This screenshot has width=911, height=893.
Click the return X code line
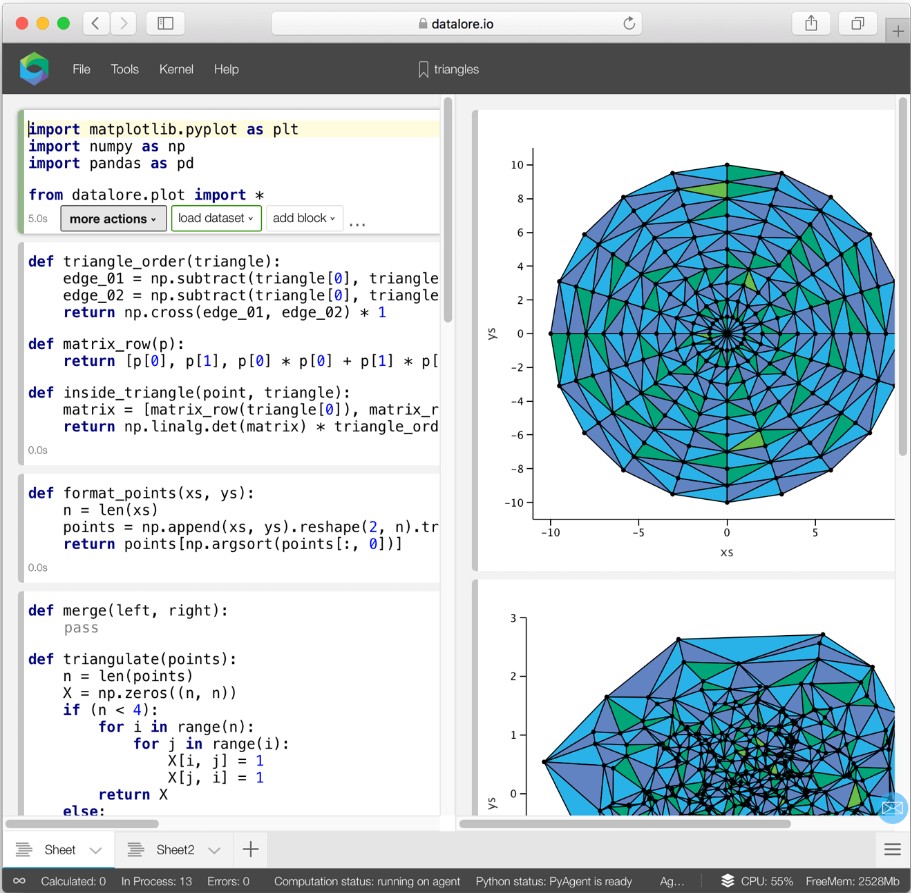[133, 795]
